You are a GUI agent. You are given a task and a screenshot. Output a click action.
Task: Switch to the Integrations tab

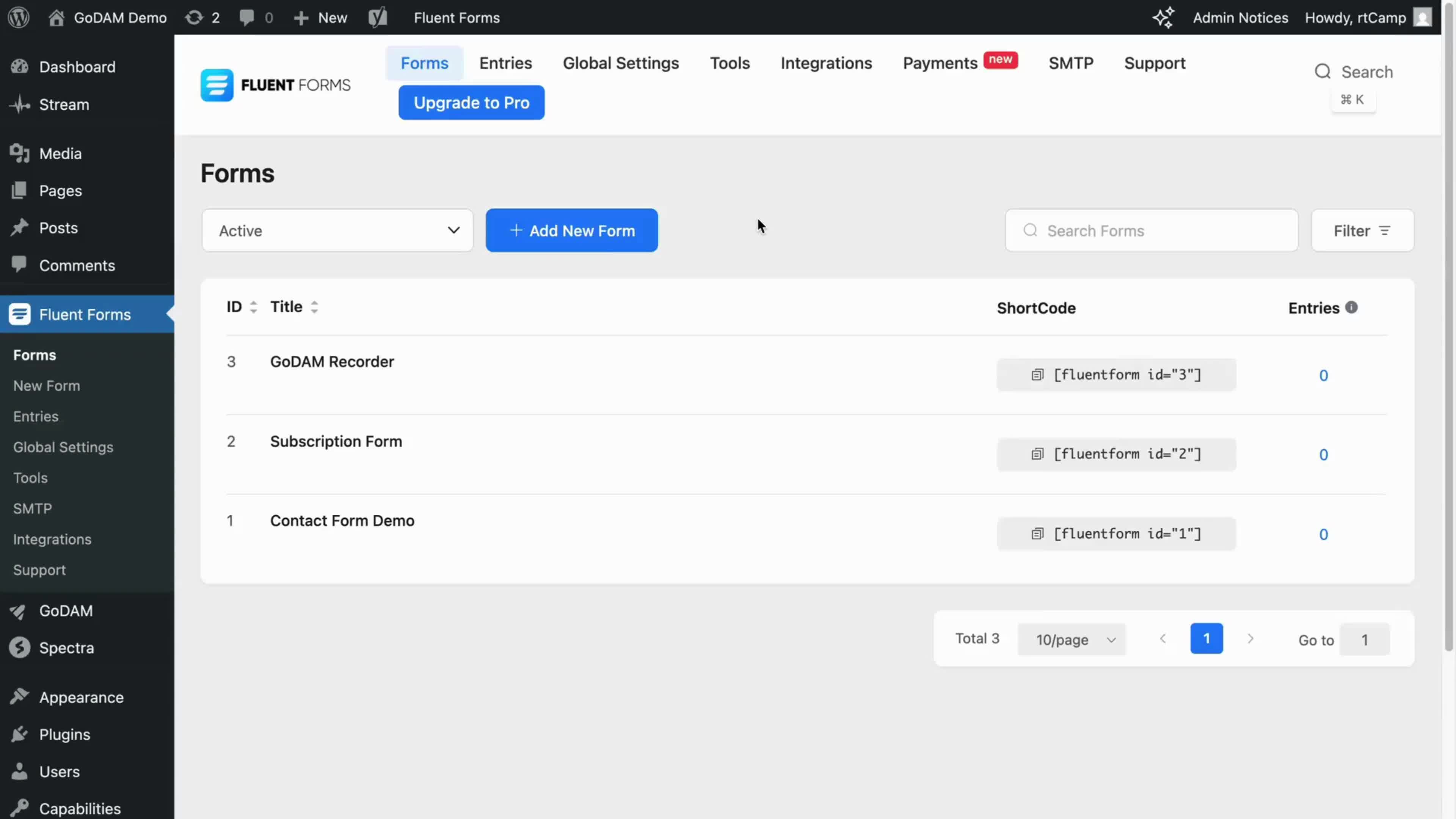click(826, 63)
